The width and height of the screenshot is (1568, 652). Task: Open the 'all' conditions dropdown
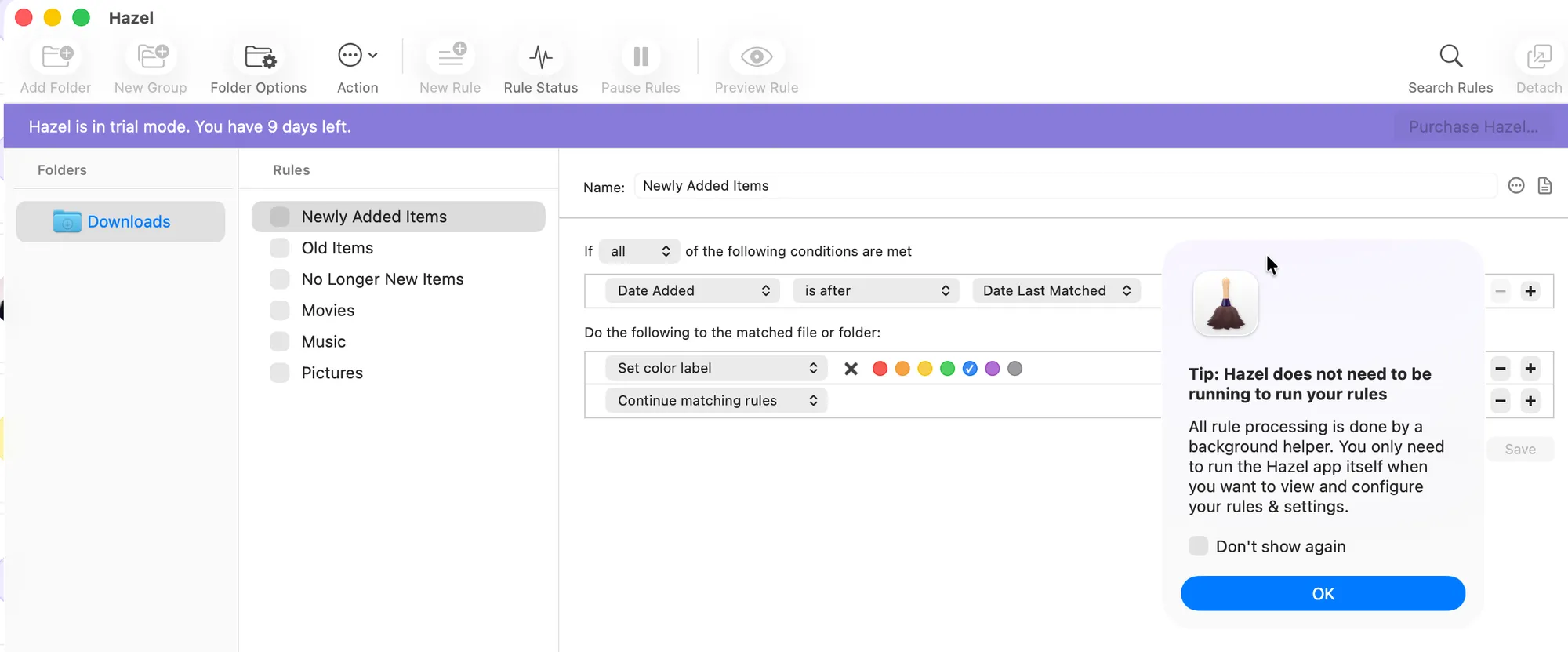[639, 251]
